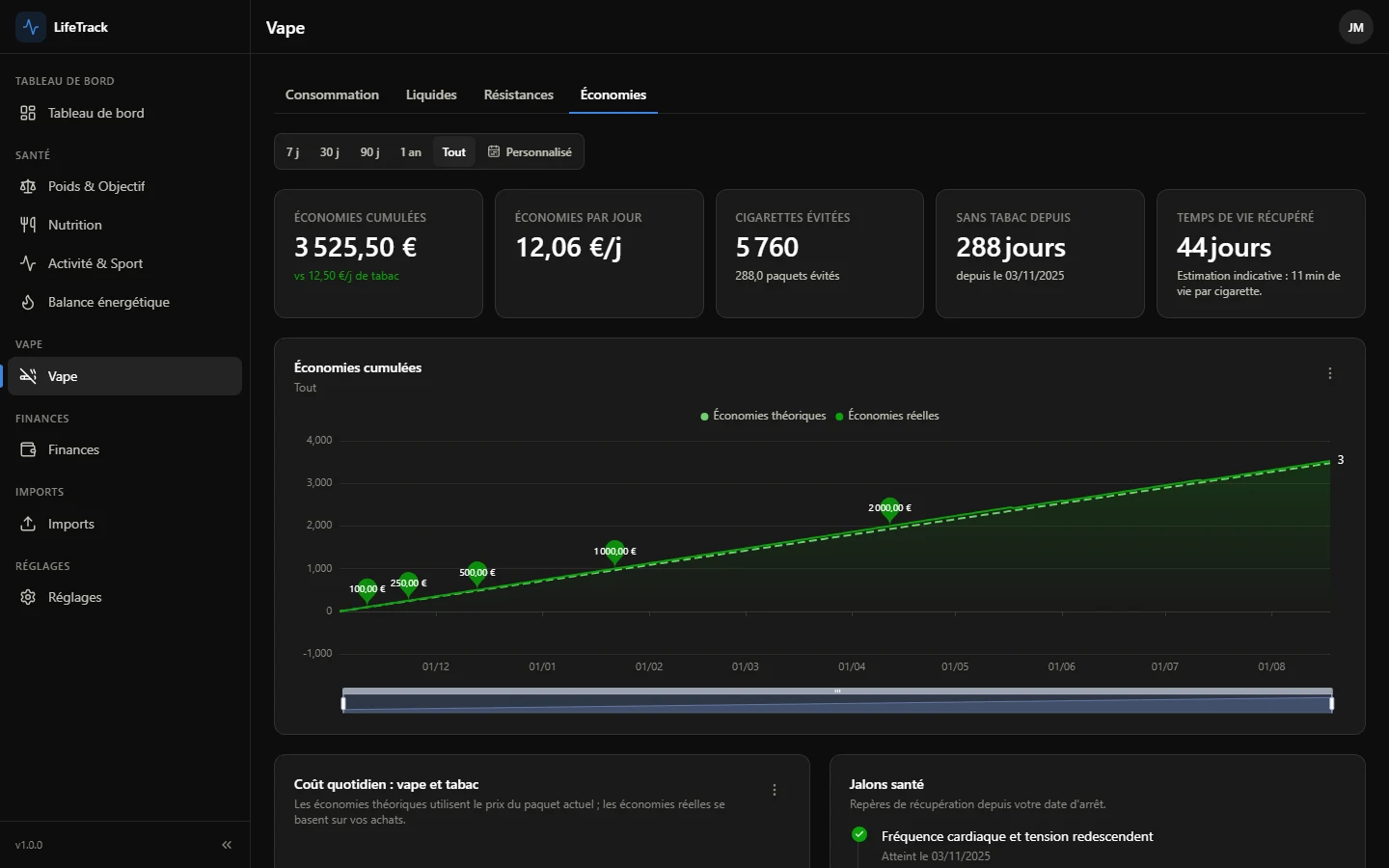Click the 1 000,00 € milestone marker
This screenshot has width=1389, height=868.
[x=615, y=553]
